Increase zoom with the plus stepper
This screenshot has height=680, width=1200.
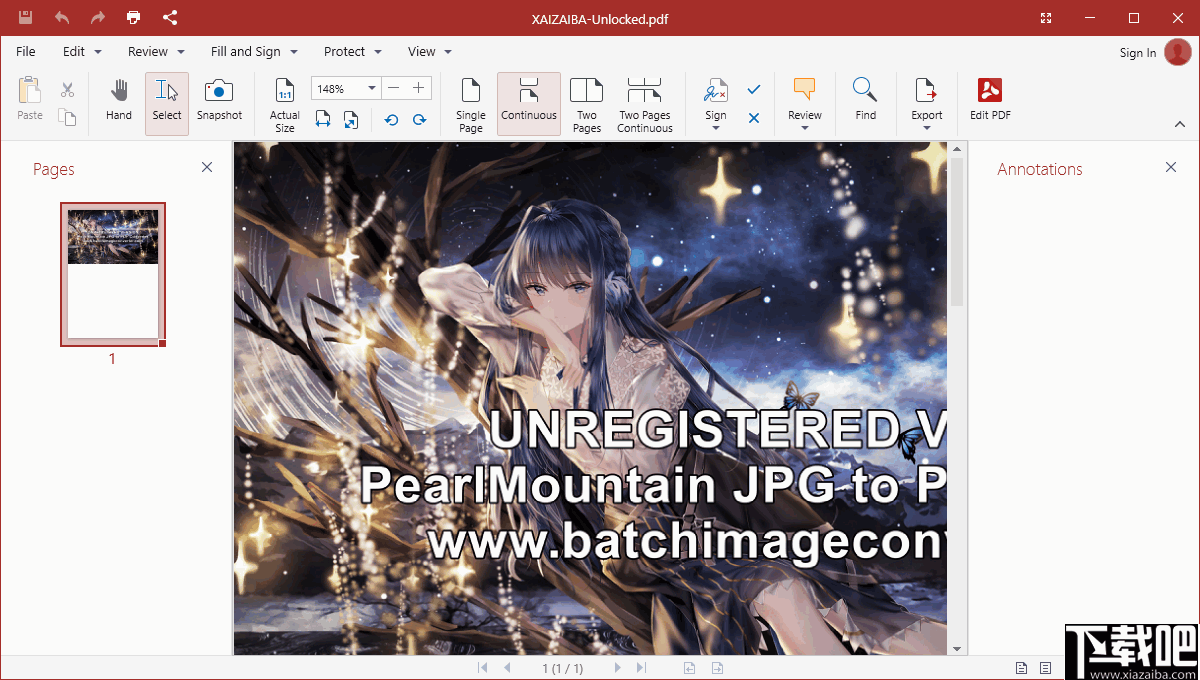tap(419, 88)
